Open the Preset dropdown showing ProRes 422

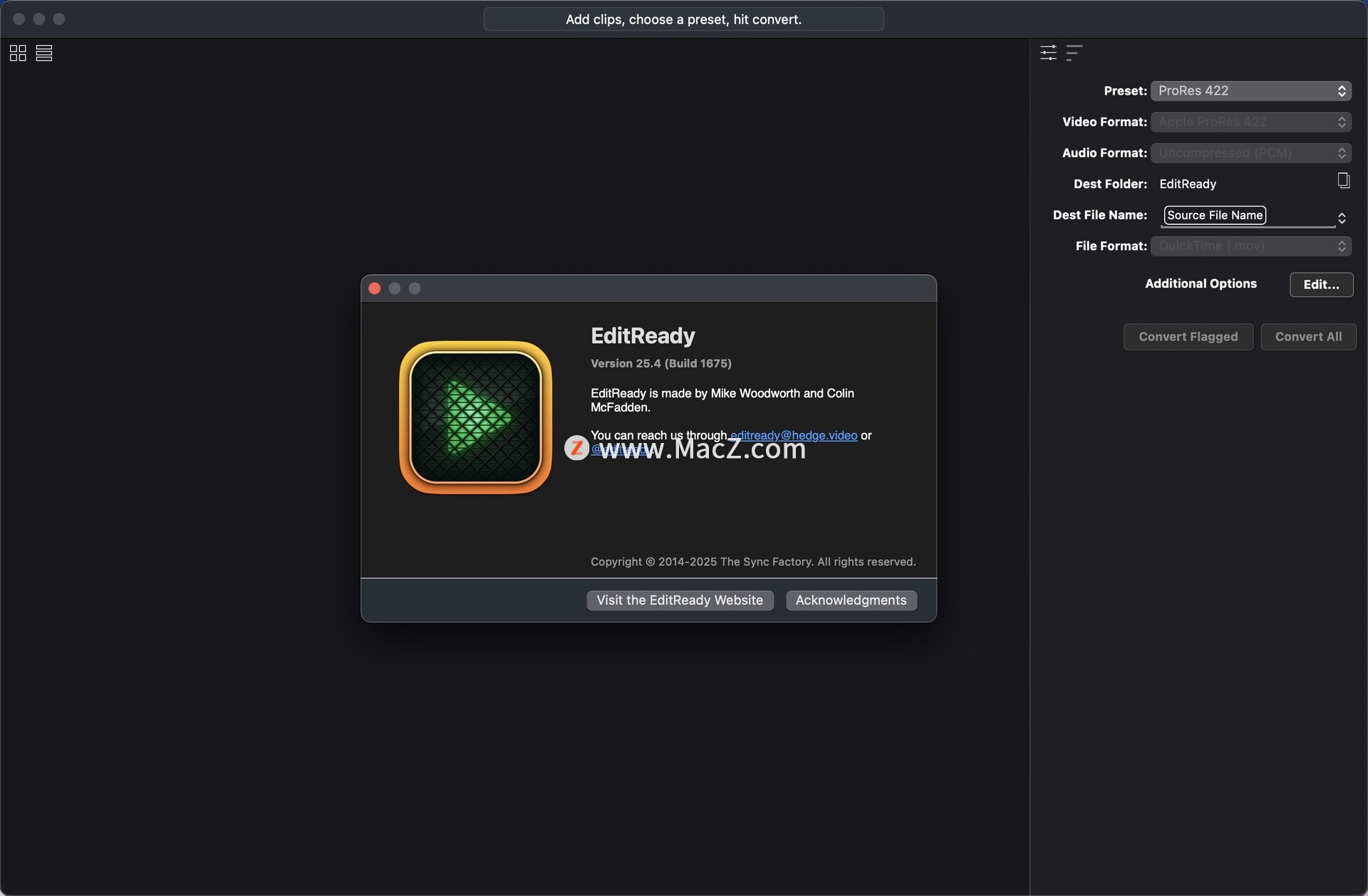click(x=1250, y=91)
